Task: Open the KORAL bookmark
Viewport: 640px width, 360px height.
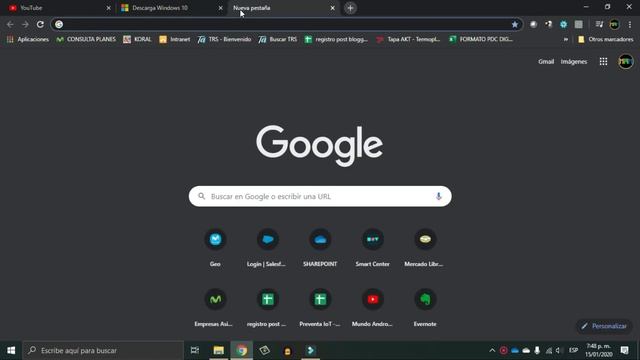Action: [137, 40]
